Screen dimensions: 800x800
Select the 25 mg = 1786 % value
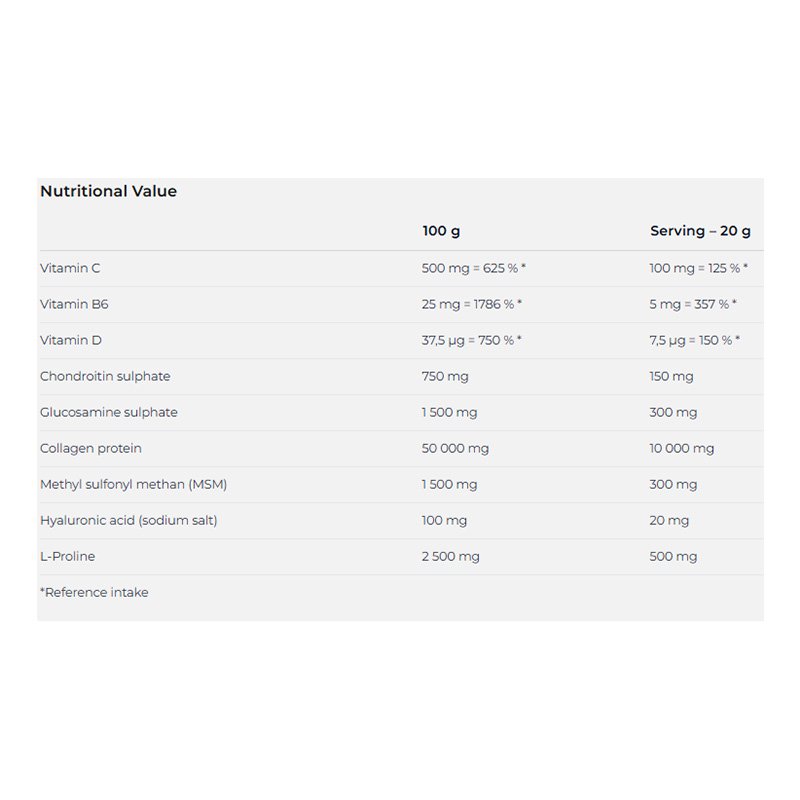[x=472, y=304]
